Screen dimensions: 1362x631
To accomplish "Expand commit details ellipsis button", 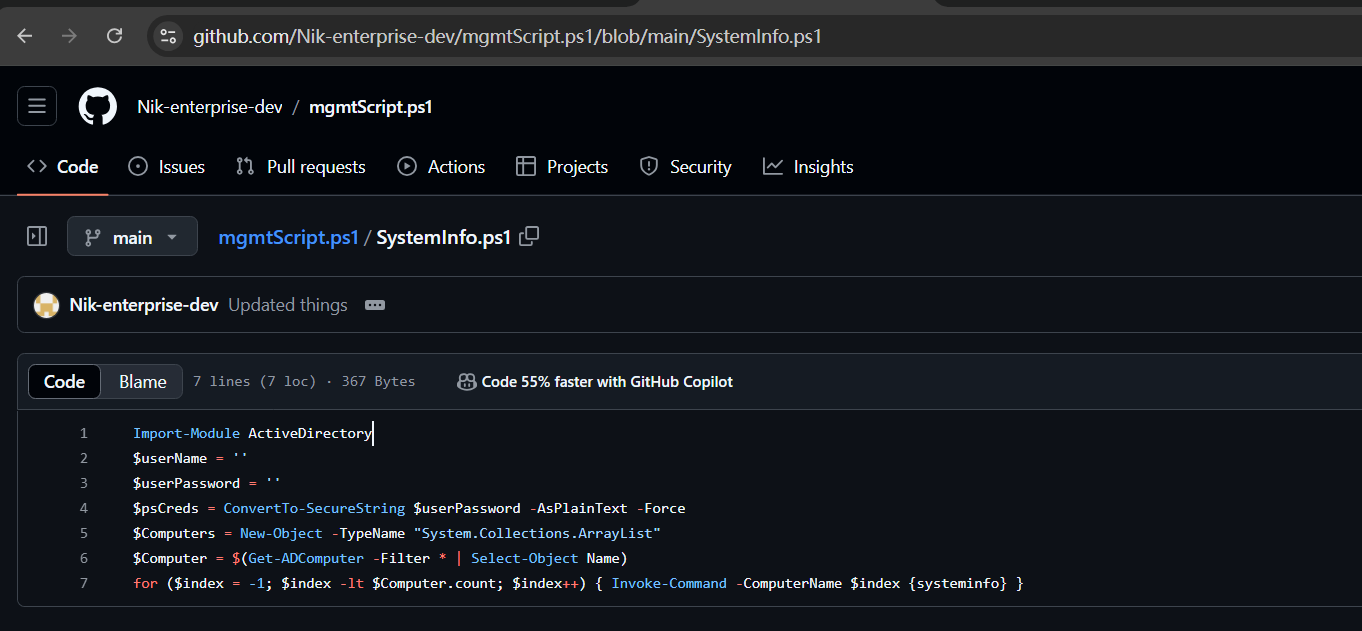I will click(375, 305).
